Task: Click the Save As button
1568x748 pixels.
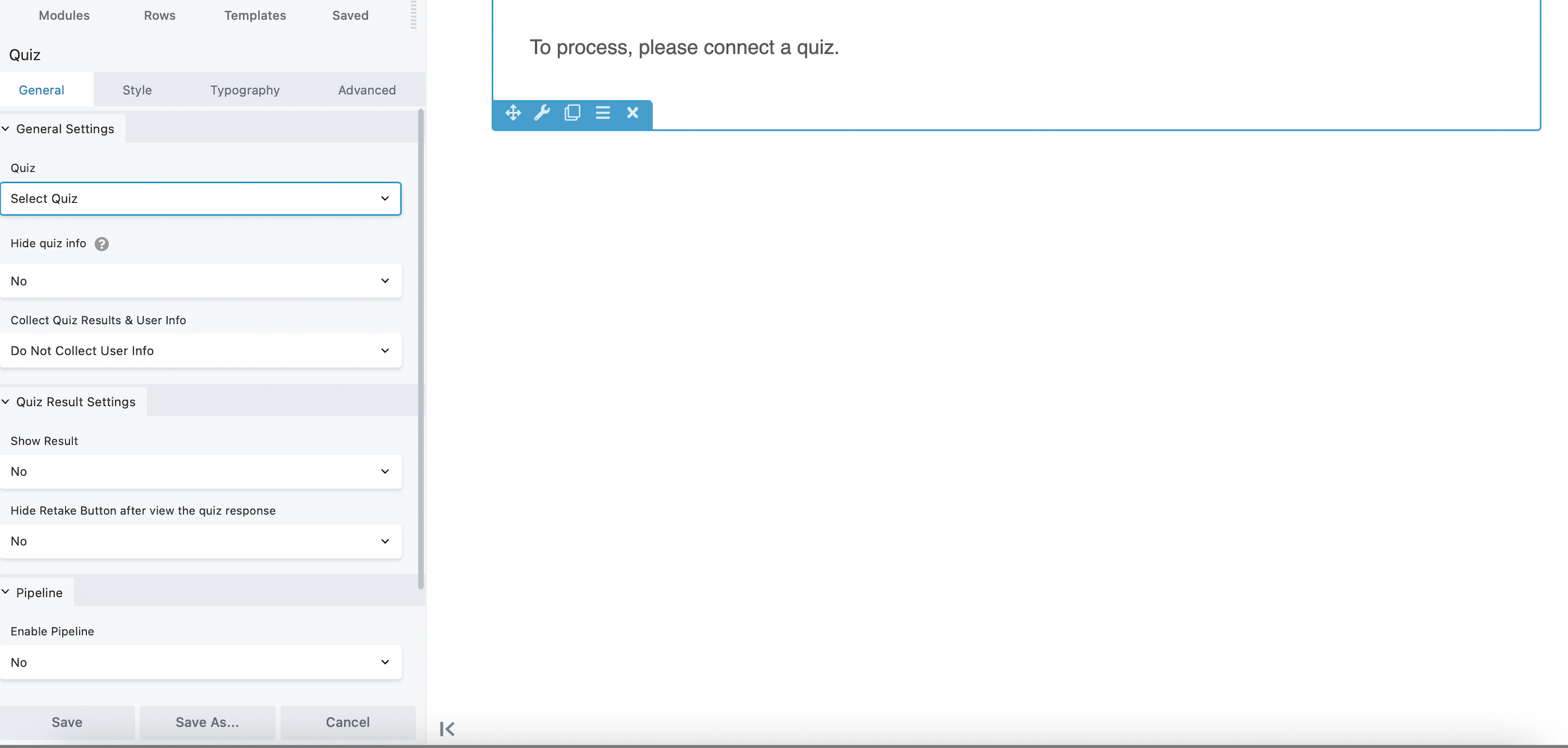Action: point(207,722)
